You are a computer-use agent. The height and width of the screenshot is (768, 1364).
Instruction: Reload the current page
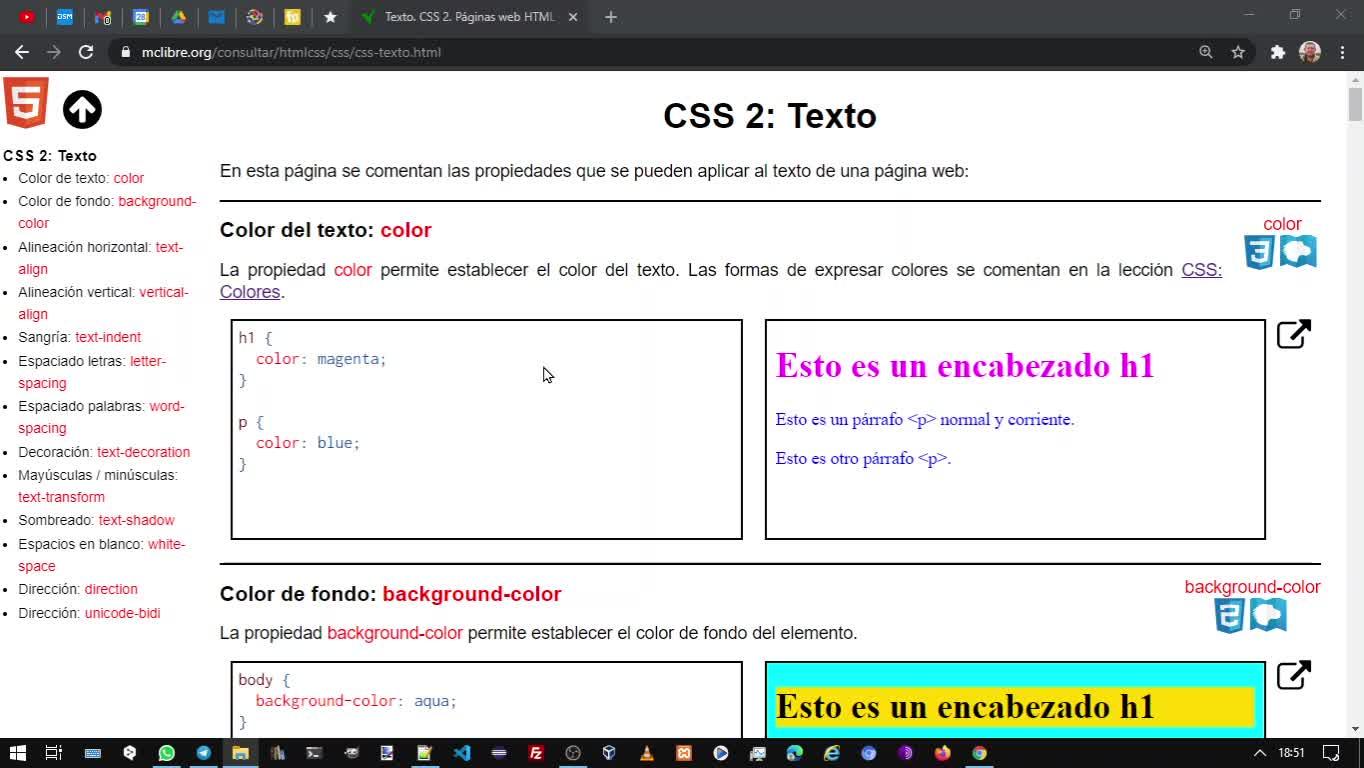(x=86, y=52)
